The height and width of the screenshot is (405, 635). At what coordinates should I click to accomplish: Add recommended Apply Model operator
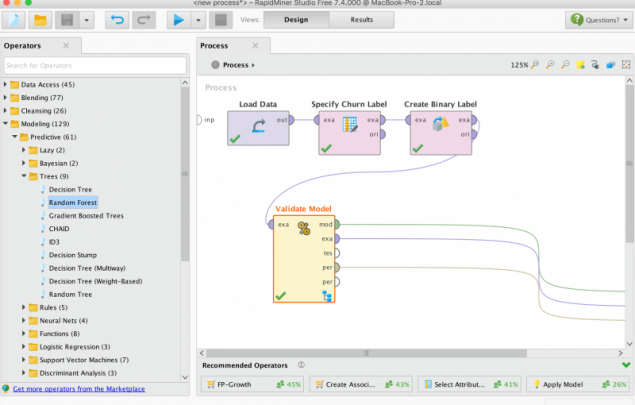pyautogui.click(x=577, y=384)
